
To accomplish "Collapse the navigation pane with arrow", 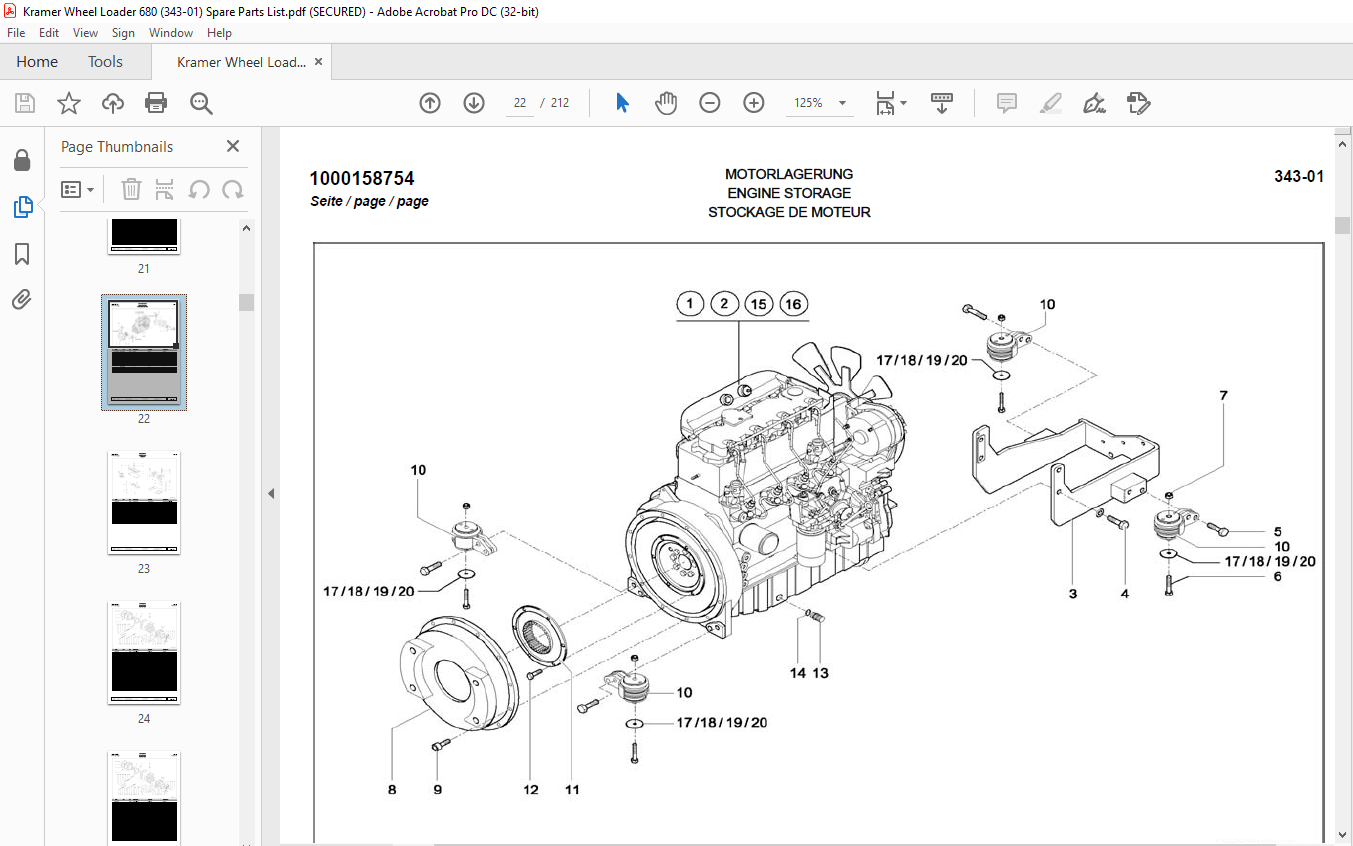I will [271, 493].
